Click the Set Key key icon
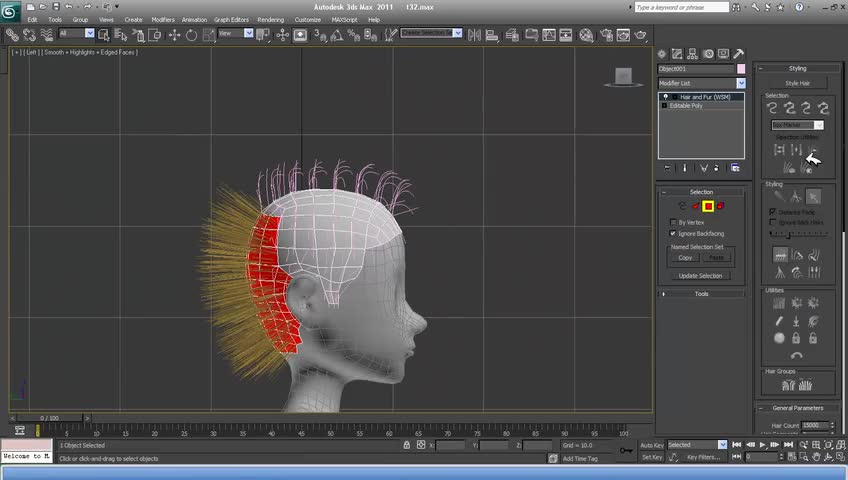This screenshot has width=848, height=480. pos(627,451)
